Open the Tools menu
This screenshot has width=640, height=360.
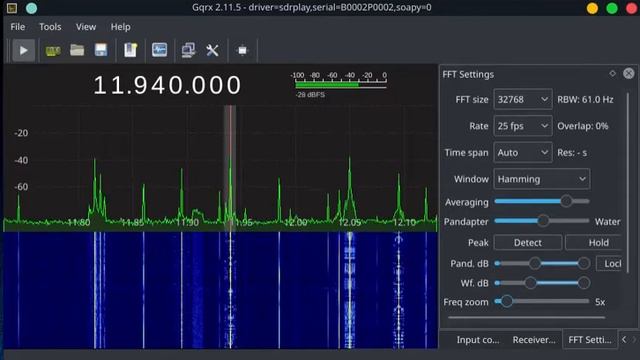coord(50,27)
